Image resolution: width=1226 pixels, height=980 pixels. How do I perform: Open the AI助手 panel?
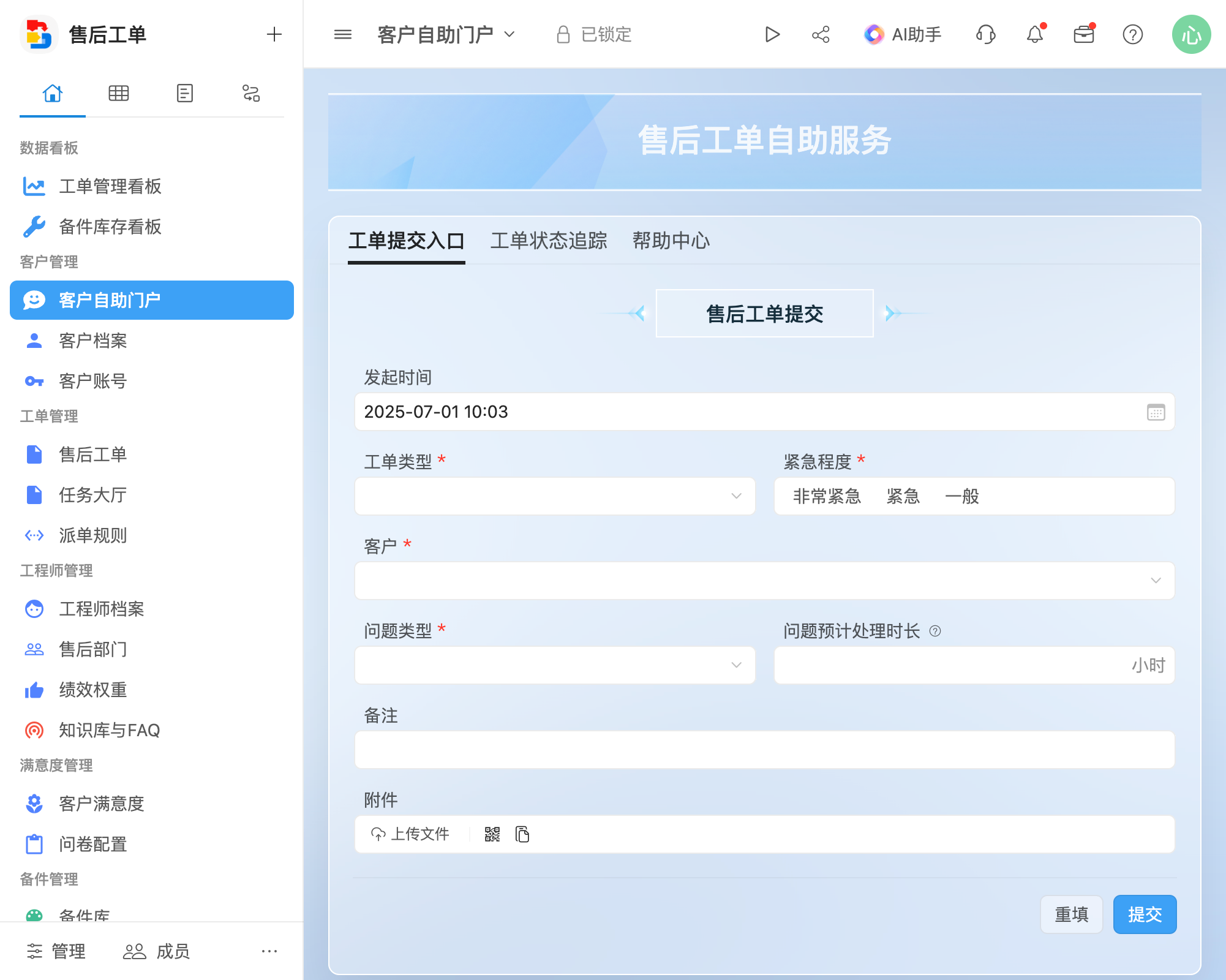(x=902, y=34)
